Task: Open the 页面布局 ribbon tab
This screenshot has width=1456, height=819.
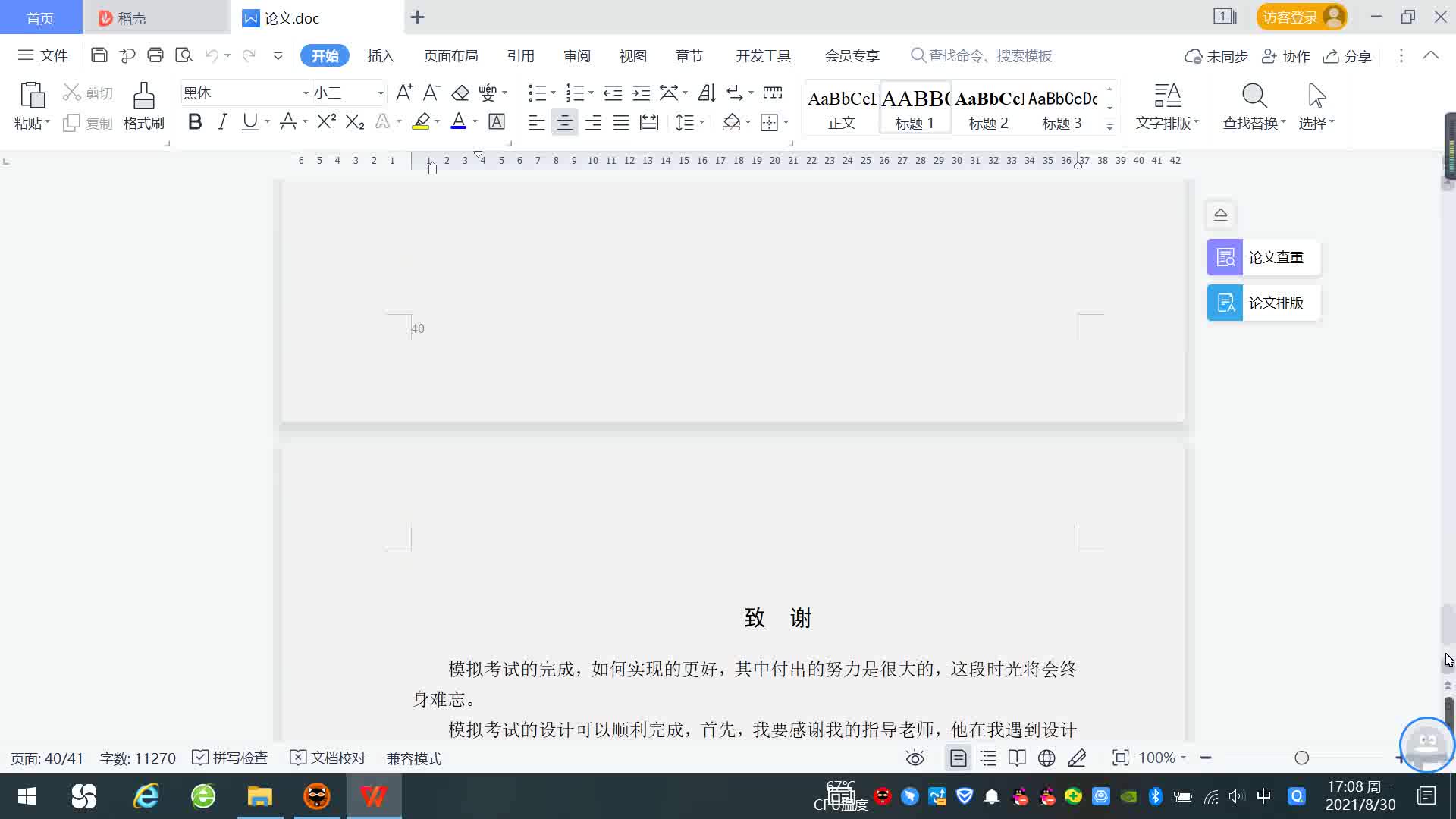Action: [450, 55]
